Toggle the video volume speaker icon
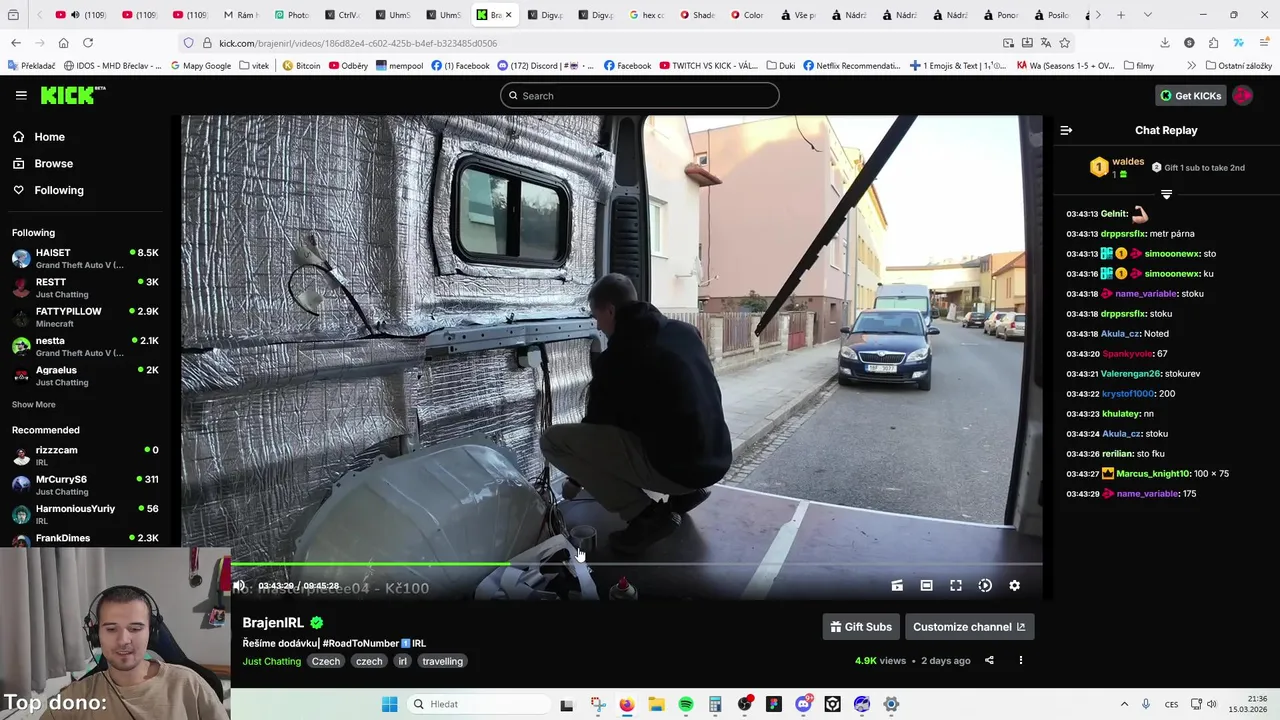 (240, 586)
